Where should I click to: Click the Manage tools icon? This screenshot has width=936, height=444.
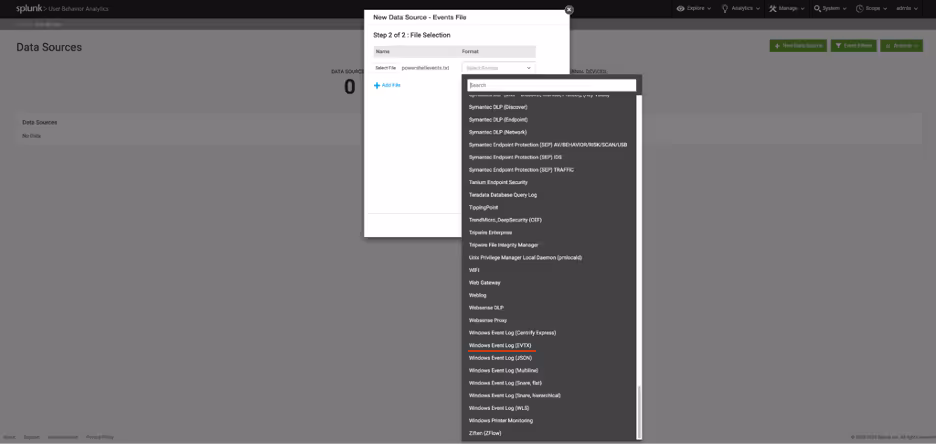pos(773,8)
